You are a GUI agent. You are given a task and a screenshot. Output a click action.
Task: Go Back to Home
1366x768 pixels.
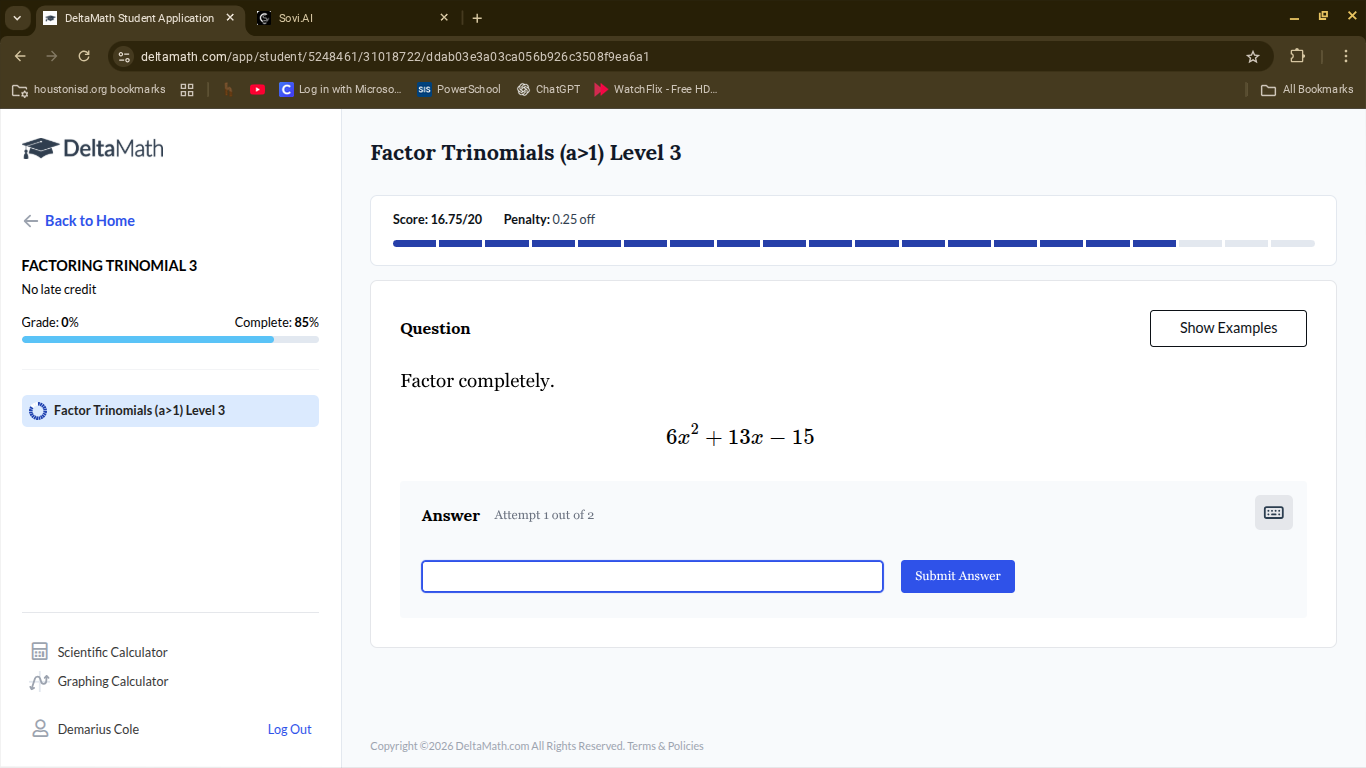tap(79, 221)
